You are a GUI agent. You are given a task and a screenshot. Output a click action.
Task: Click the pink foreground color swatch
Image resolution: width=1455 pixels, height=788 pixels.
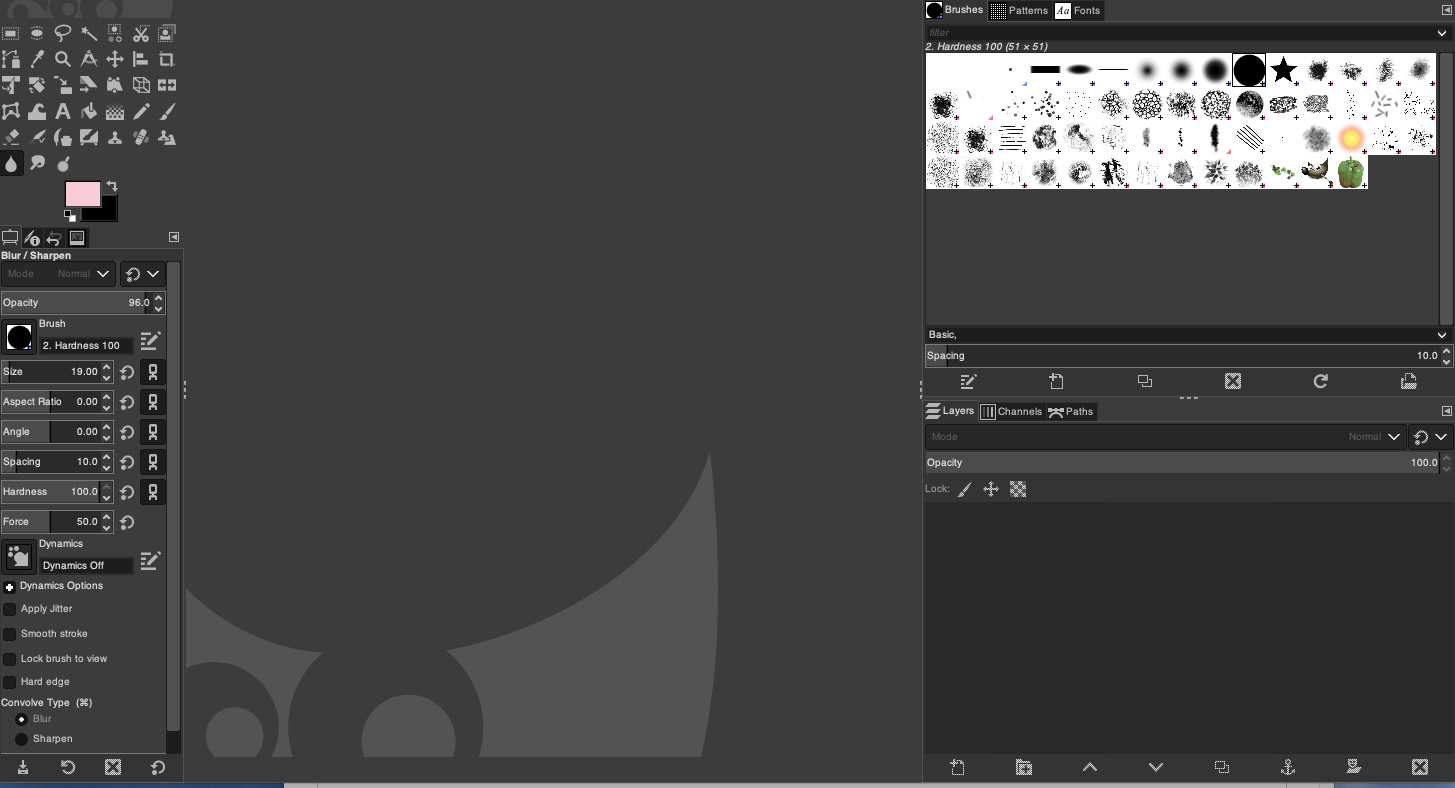click(82, 193)
